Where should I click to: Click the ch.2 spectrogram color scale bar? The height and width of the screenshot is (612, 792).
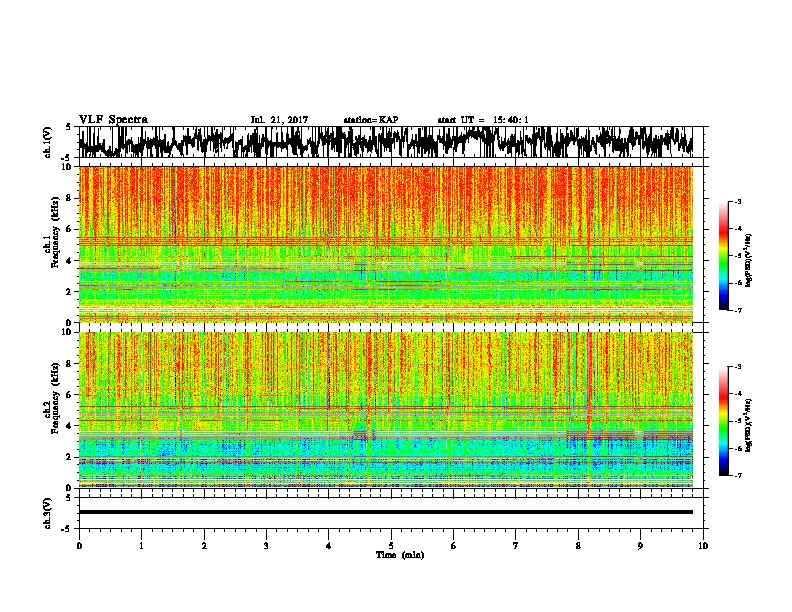click(x=723, y=421)
